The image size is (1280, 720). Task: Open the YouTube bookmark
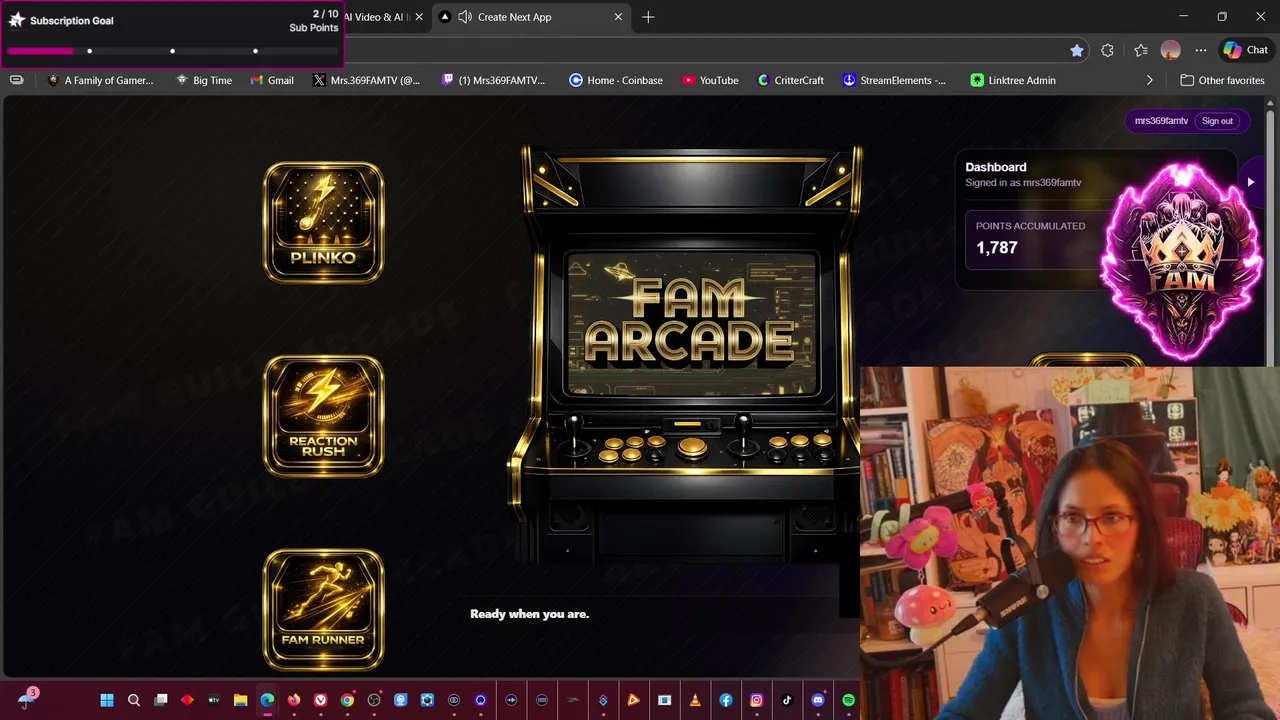pos(711,80)
